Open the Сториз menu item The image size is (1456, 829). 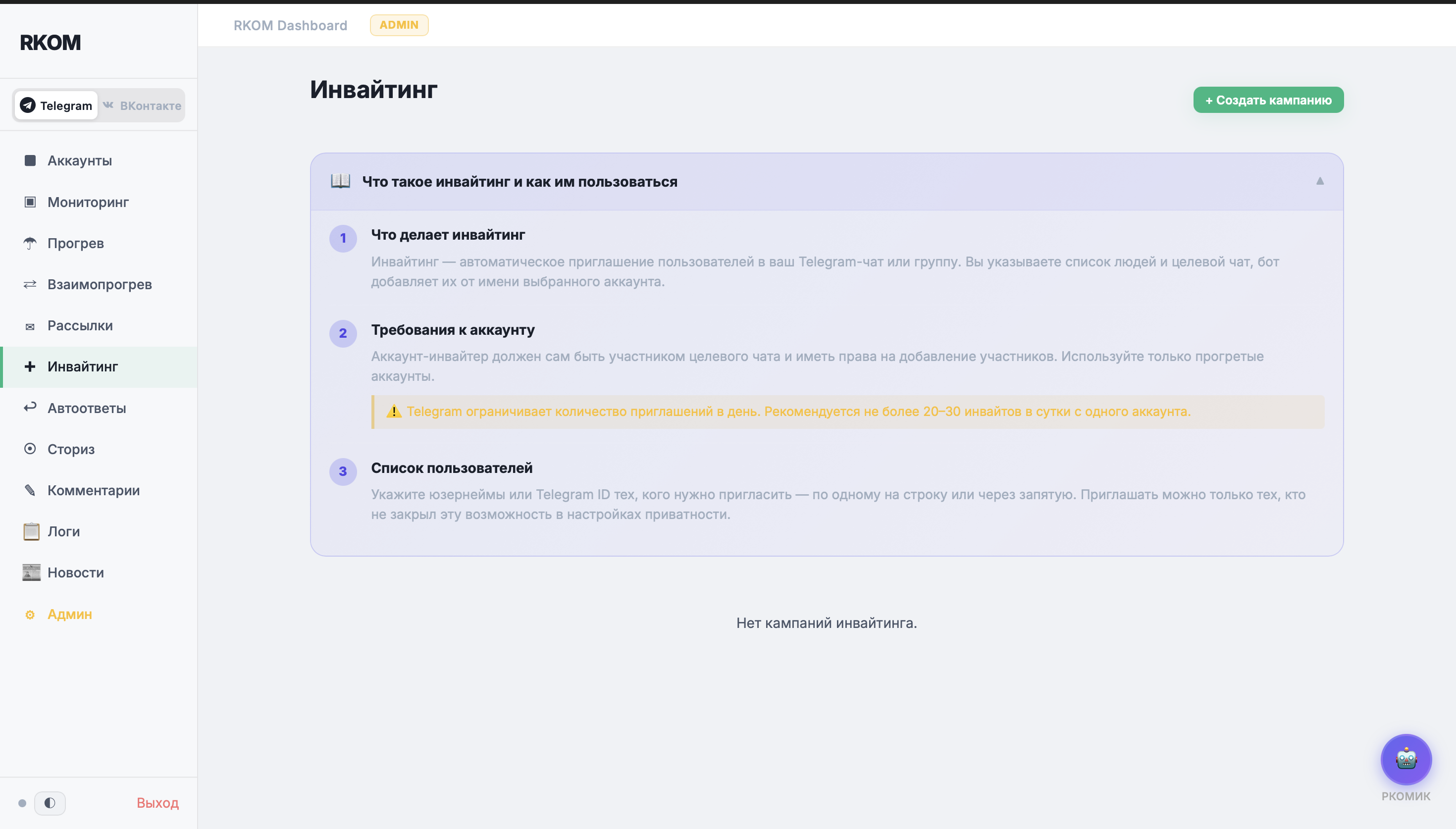(x=99, y=449)
